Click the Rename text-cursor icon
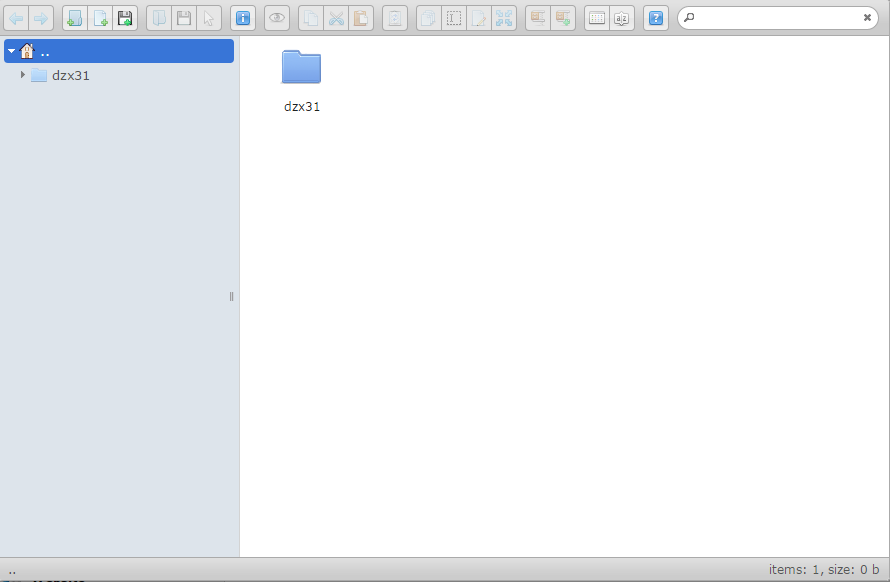The image size is (890, 582). point(454,18)
